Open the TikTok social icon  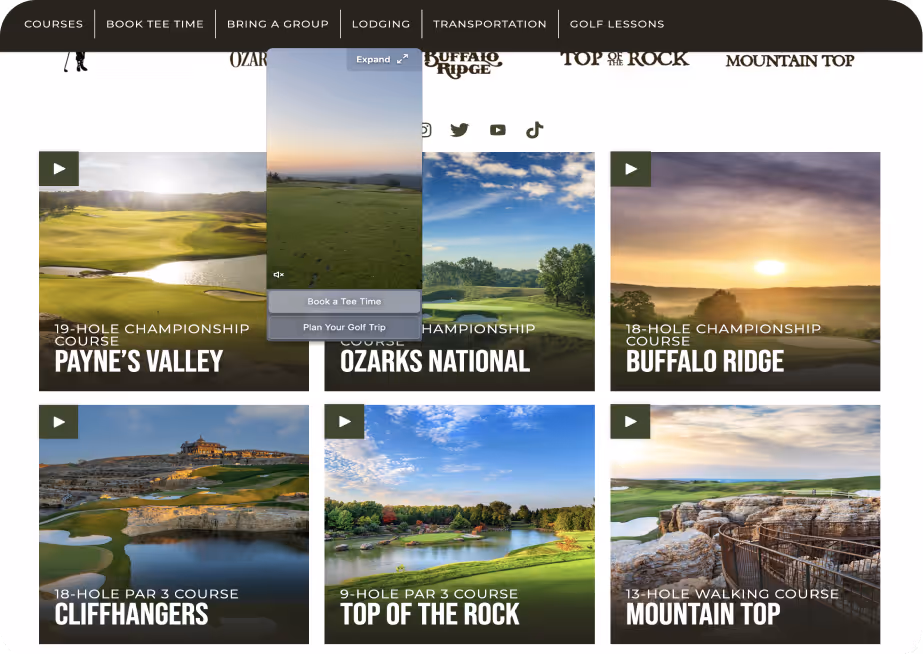pyautogui.click(x=534, y=130)
